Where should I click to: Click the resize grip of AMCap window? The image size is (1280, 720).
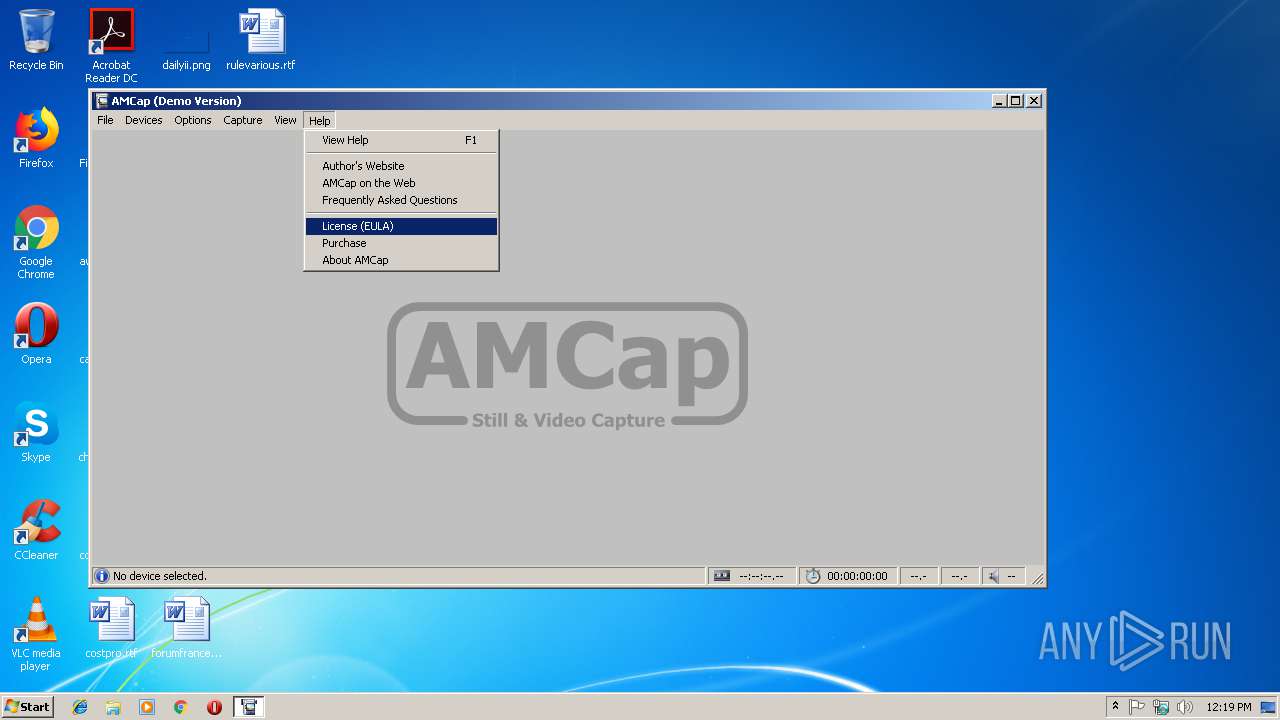(1038, 578)
